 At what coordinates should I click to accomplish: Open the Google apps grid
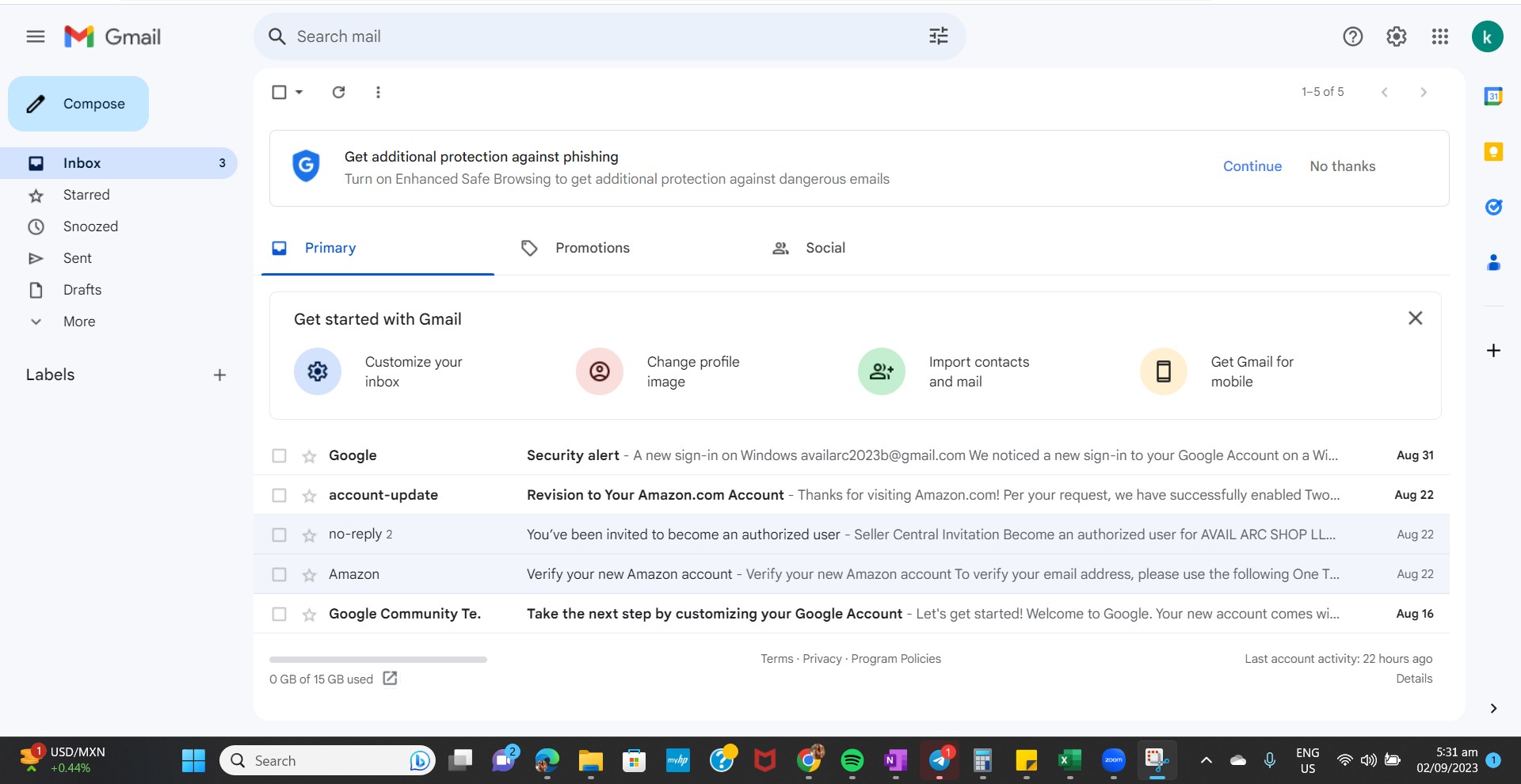(x=1439, y=36)
